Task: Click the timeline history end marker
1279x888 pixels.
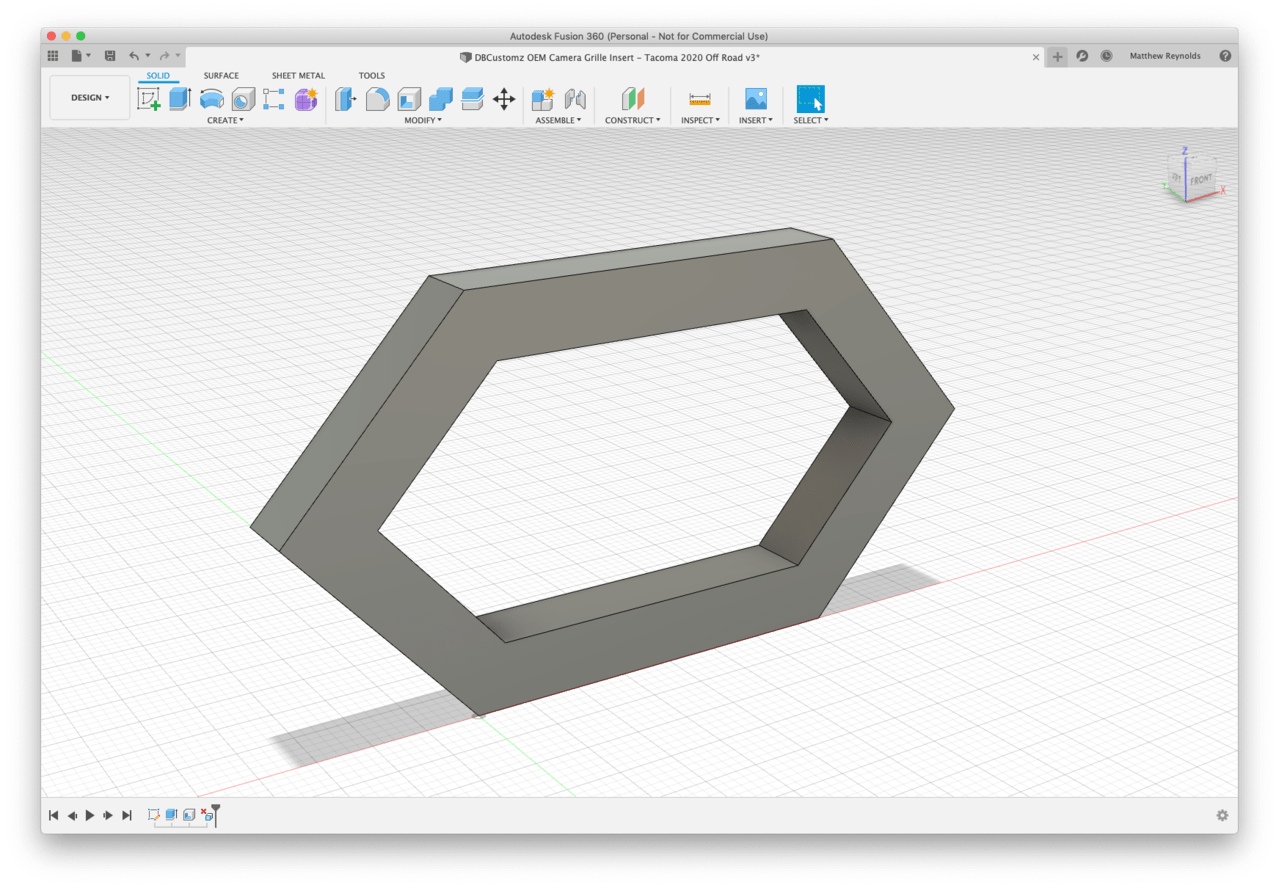Action: (x=216, y=815)
